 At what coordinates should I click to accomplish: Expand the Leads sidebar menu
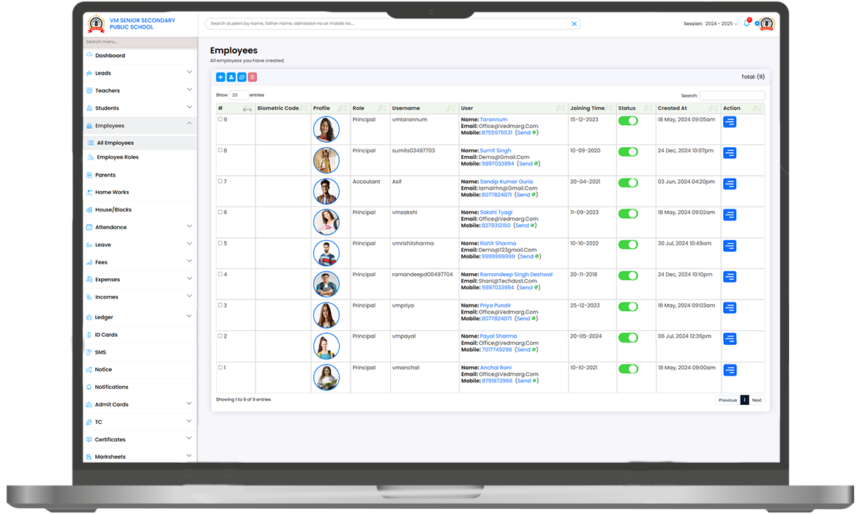(x=140, y=73)
